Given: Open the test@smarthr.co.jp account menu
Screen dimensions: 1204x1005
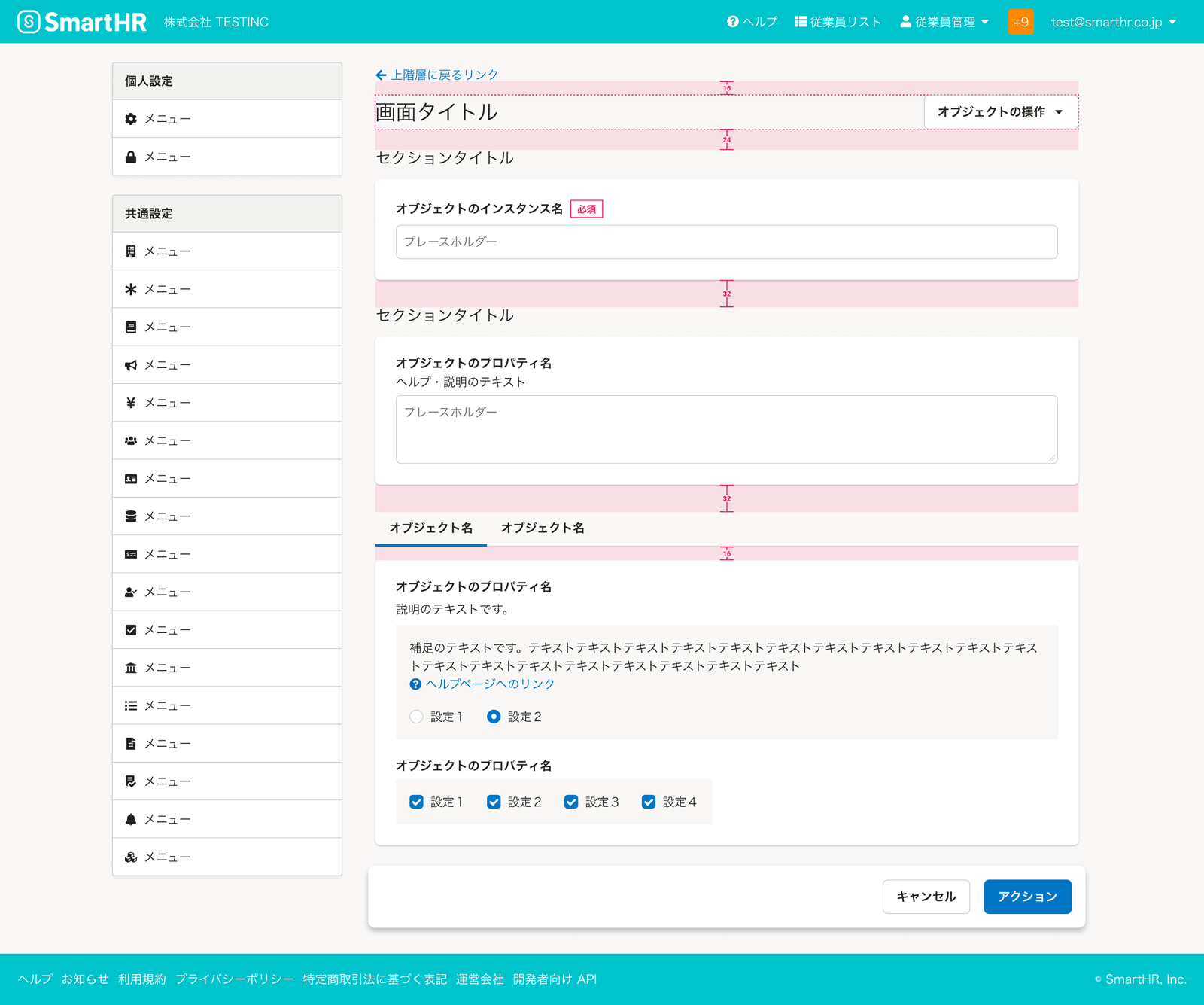Looking at the screenshot, I should click(1113, 22).
